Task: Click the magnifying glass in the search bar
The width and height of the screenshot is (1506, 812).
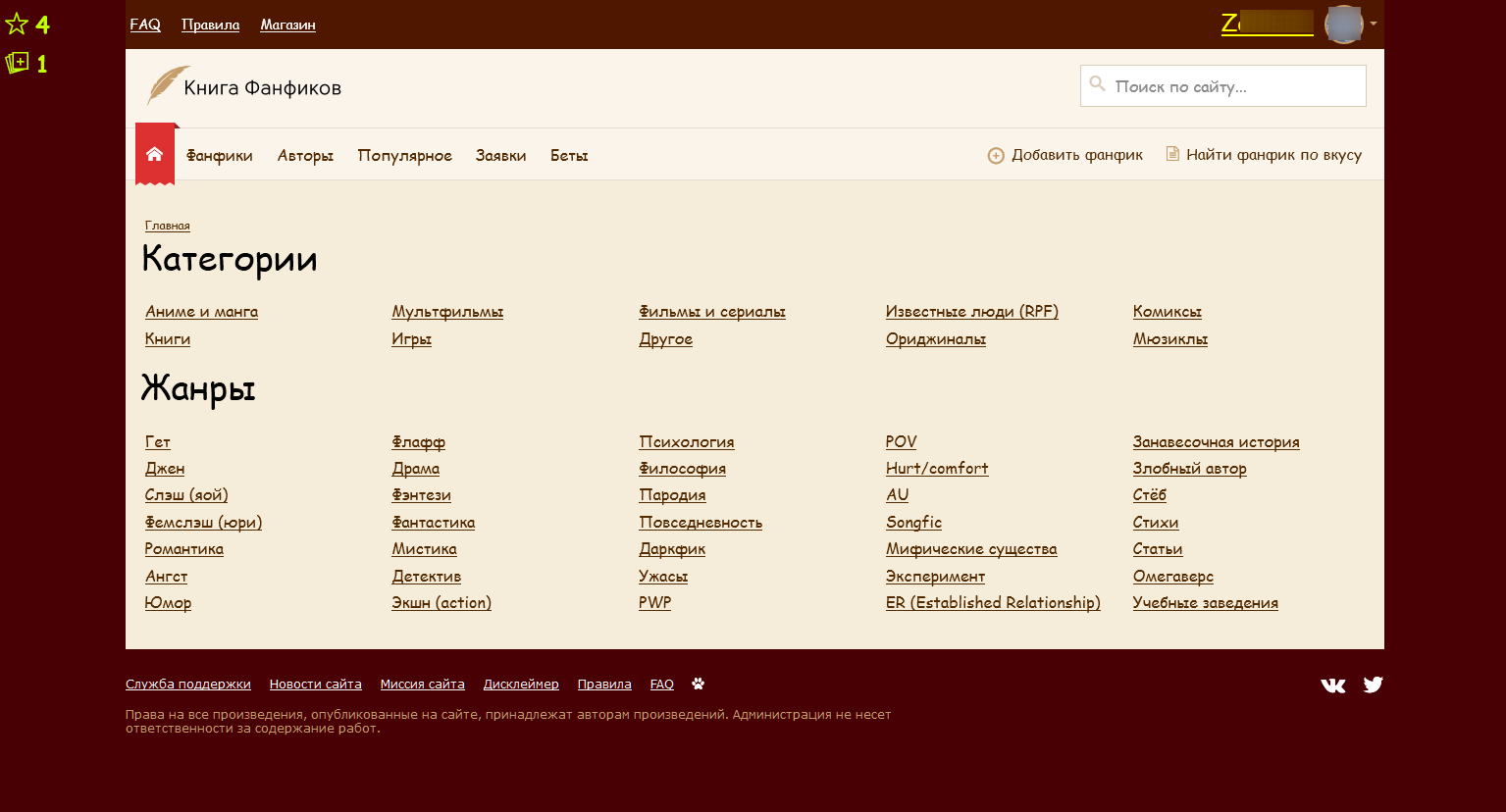Action: 1098,84
